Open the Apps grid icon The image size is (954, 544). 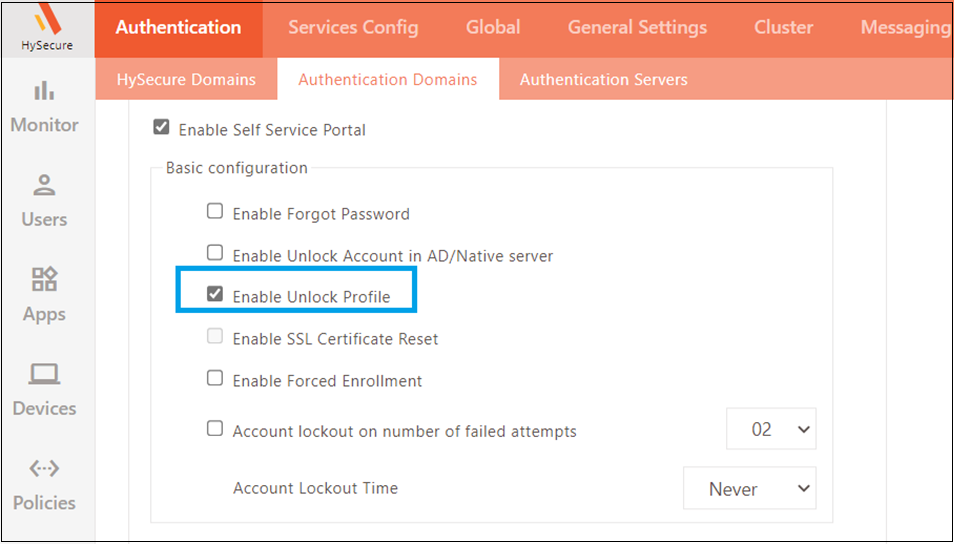point(44,280)
